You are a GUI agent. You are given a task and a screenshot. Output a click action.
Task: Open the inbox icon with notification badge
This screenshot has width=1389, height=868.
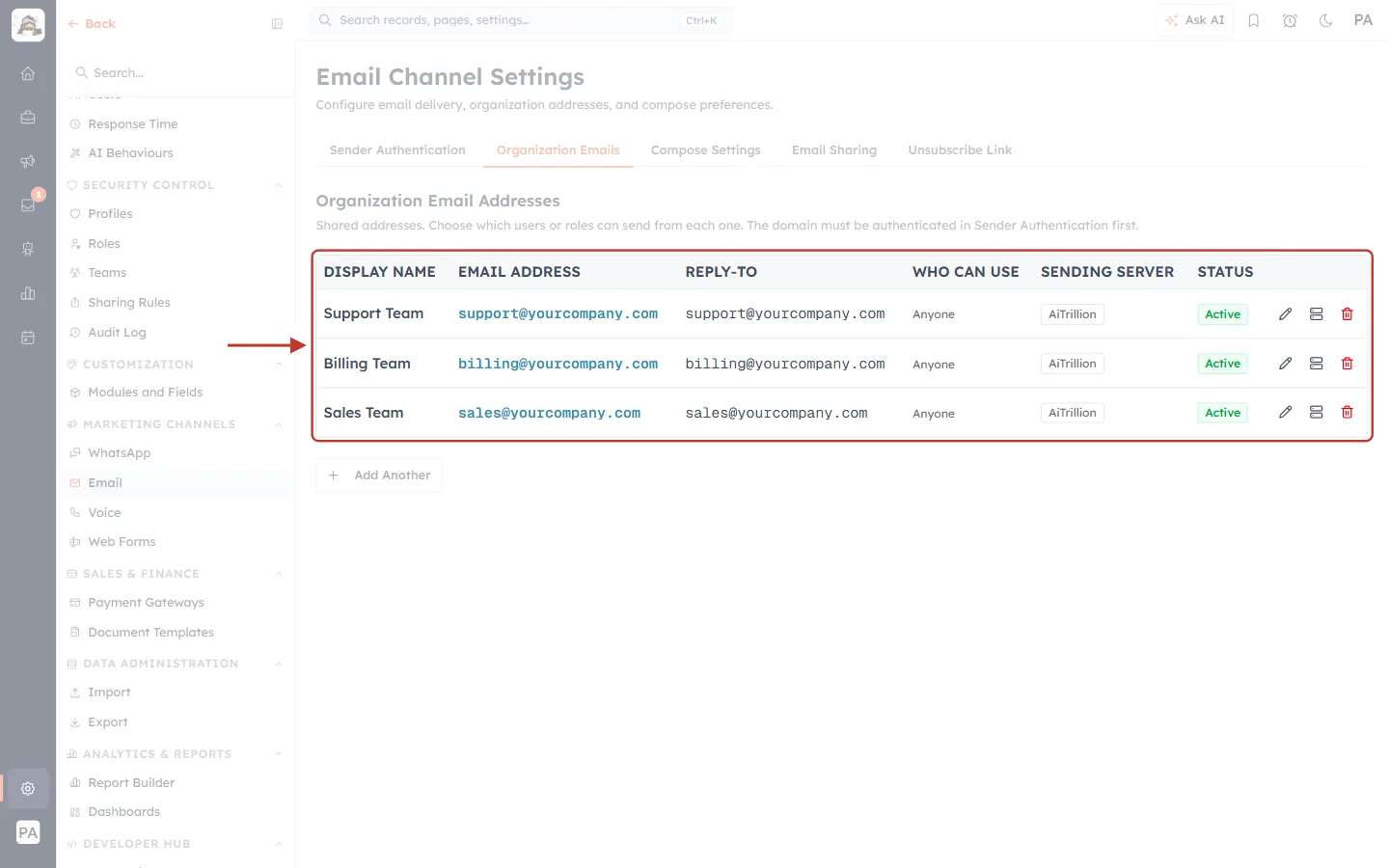pyautogui.click(x=28, y=204)
